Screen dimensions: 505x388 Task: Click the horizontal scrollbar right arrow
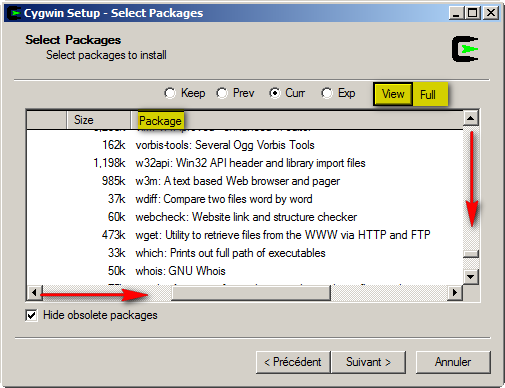pos(455,293)
